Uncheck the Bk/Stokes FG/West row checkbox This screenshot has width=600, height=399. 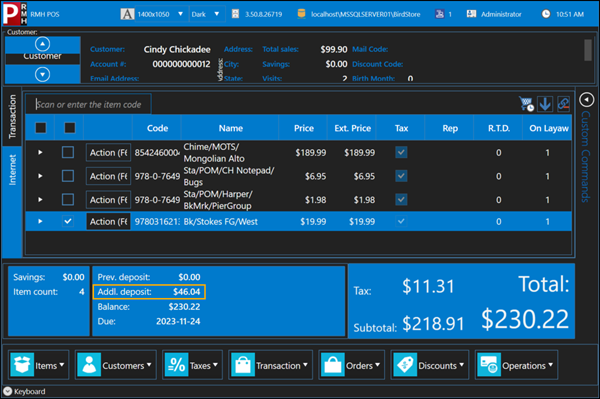pos(68,221)
